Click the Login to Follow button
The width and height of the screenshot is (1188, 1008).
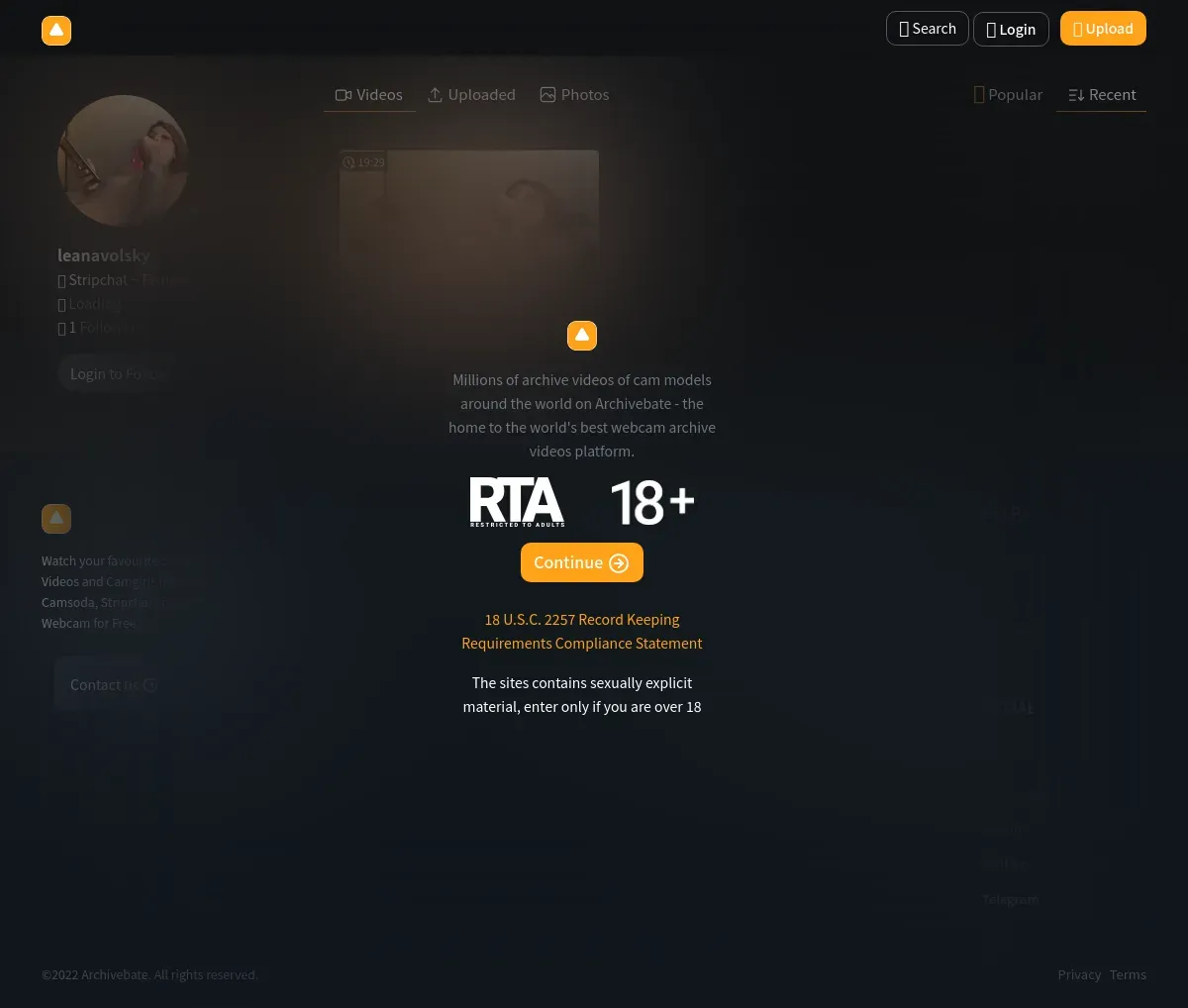click(117, 373)
